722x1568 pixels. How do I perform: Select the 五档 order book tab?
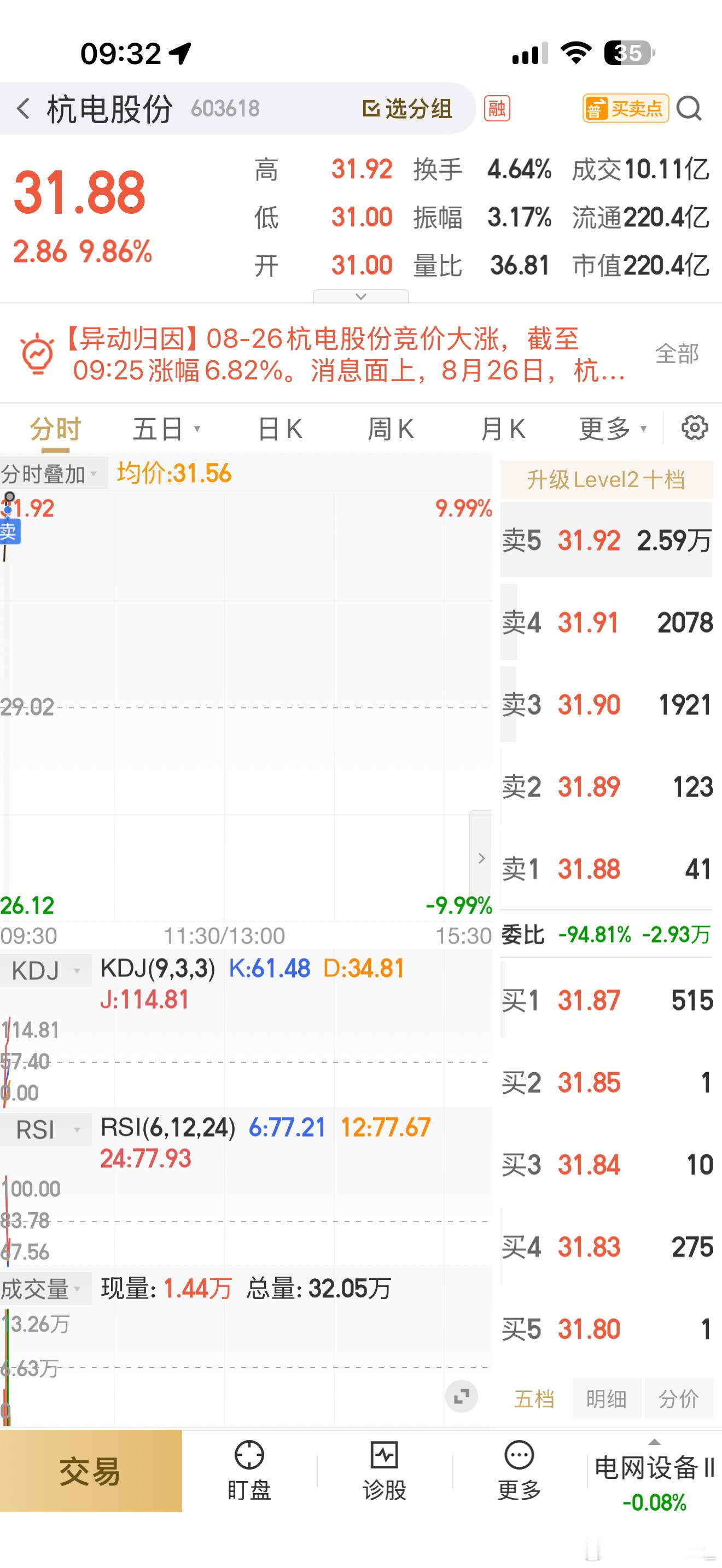click(534, 1399)
